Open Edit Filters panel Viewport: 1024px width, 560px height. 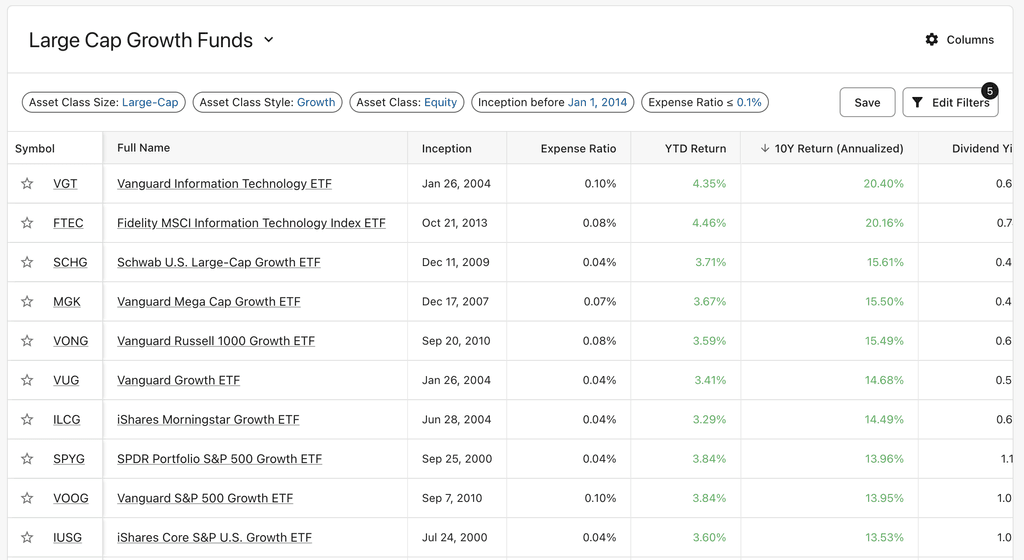(x=950, y=102)
